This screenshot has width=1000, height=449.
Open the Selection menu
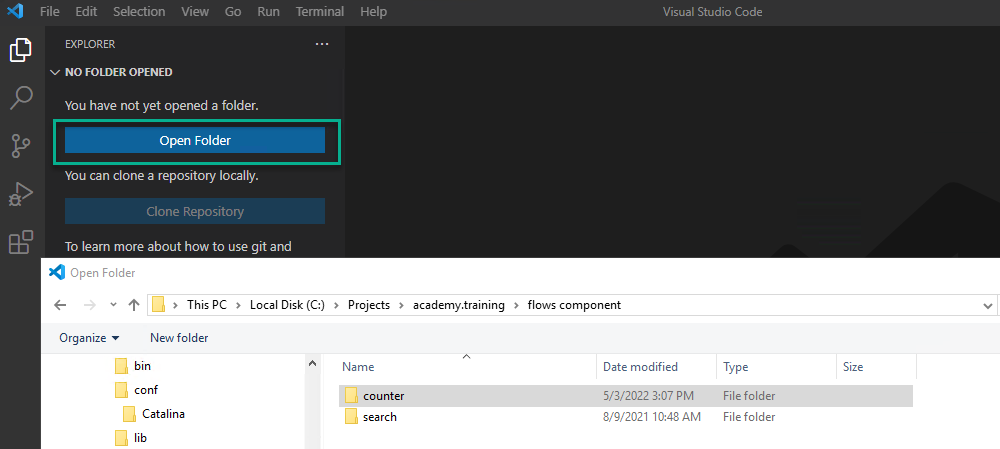click(139, 12)
